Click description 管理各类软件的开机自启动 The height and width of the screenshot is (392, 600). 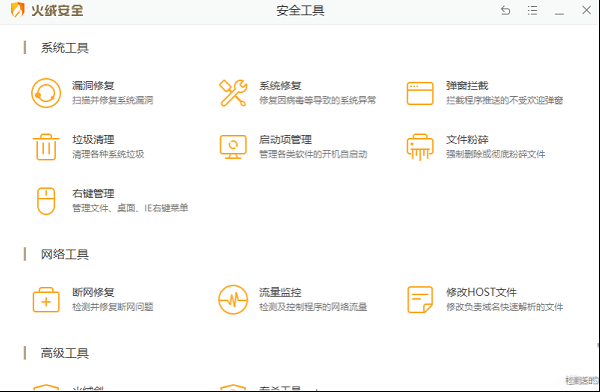coord(313,154)
